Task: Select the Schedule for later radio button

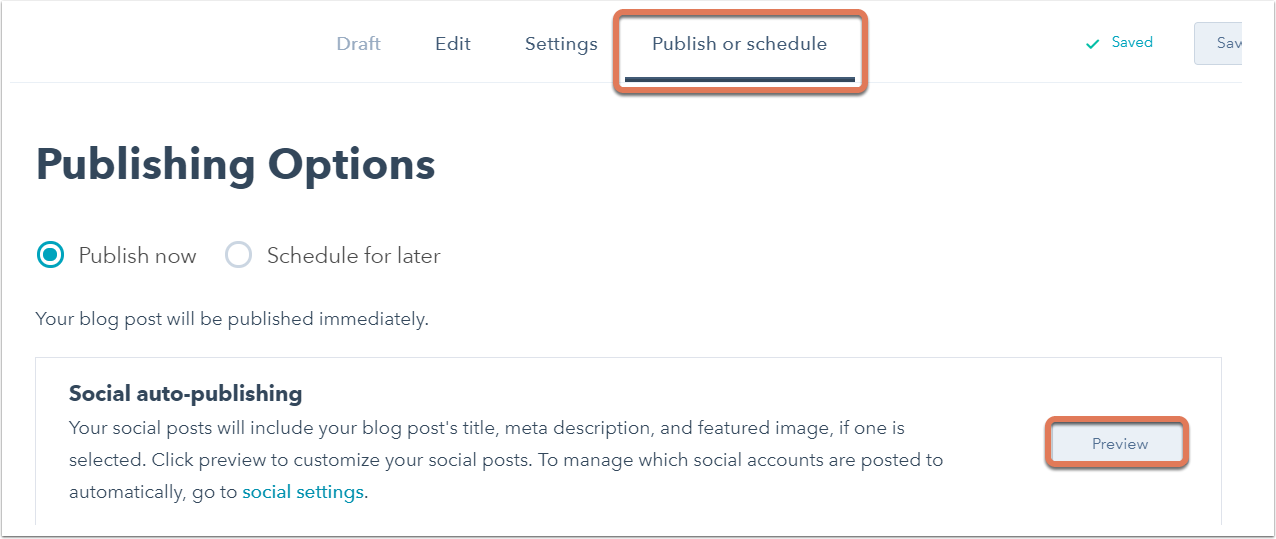Action: click(x=238, y=255)
